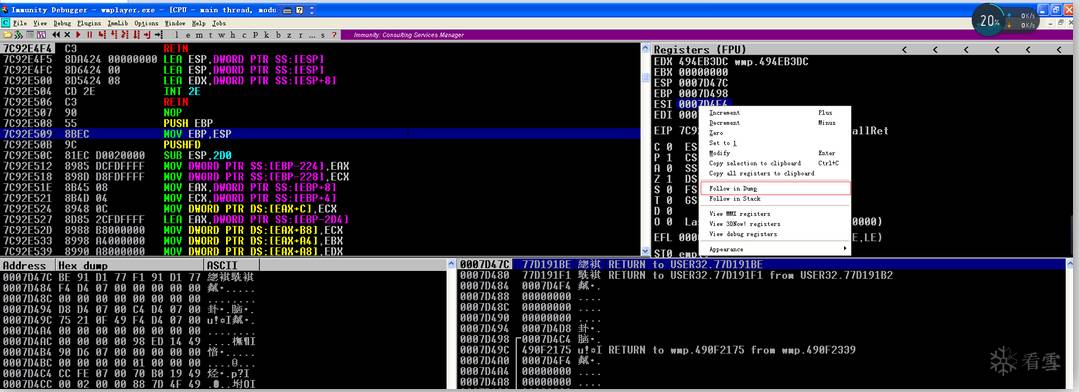
Task: Click the red question mark help icon
Action: pyautogui.click(x=334, y=35)
